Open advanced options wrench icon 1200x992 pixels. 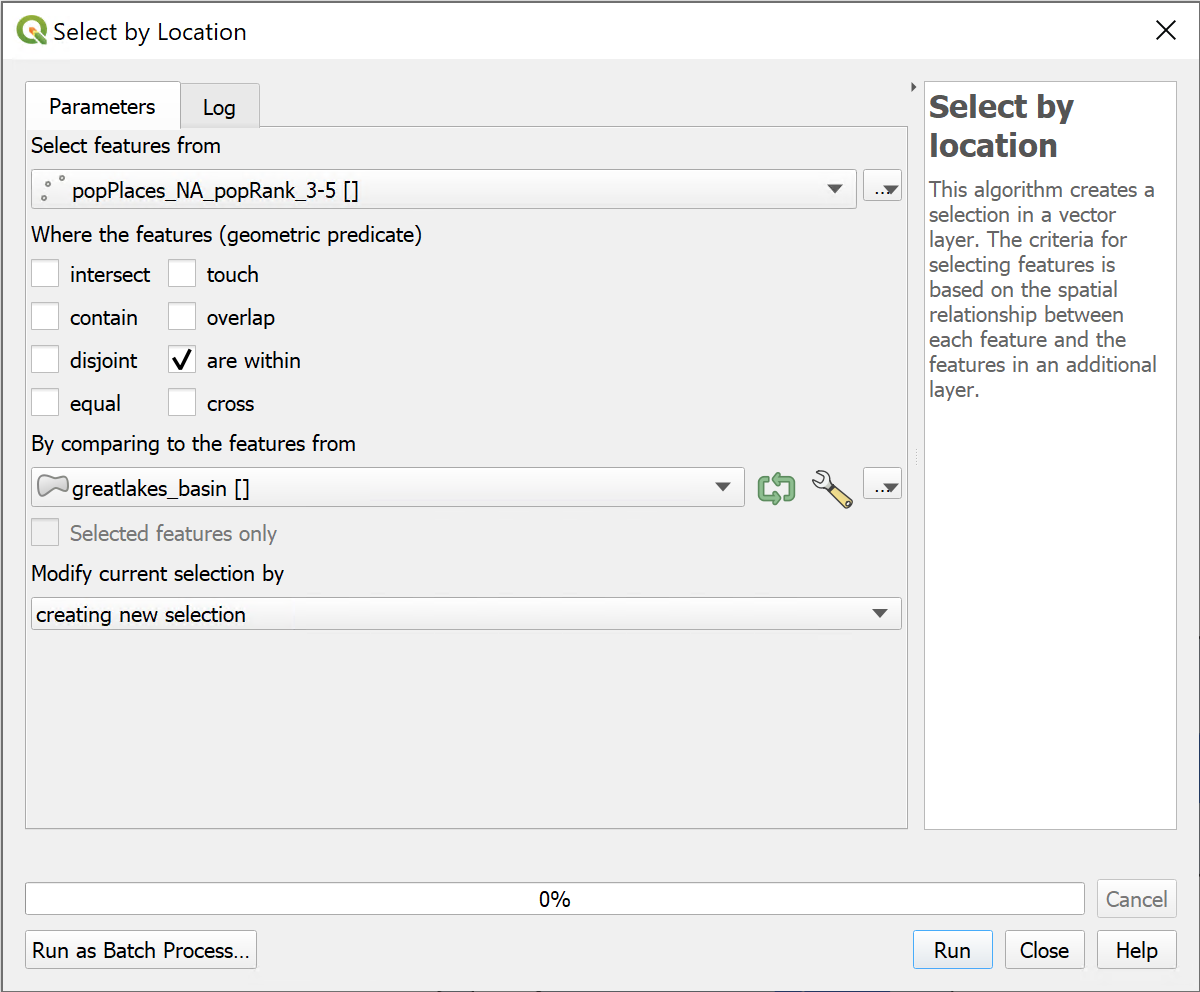pyautogui.click(x=831, y=488)
